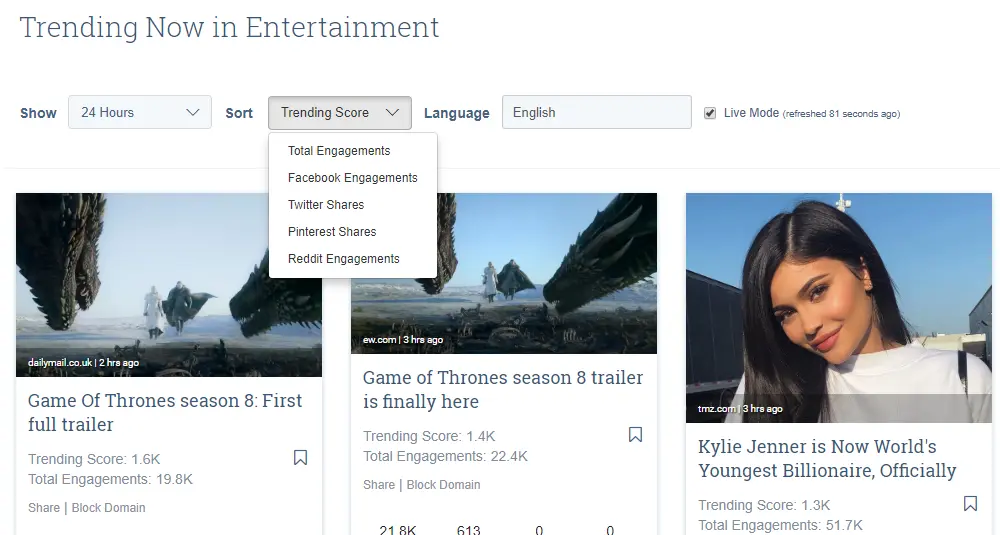Bookmark the ew.com Game of Thrones article
Image resolution: width=1000 pixels, height=535 pixels.
tap(635, 435)
